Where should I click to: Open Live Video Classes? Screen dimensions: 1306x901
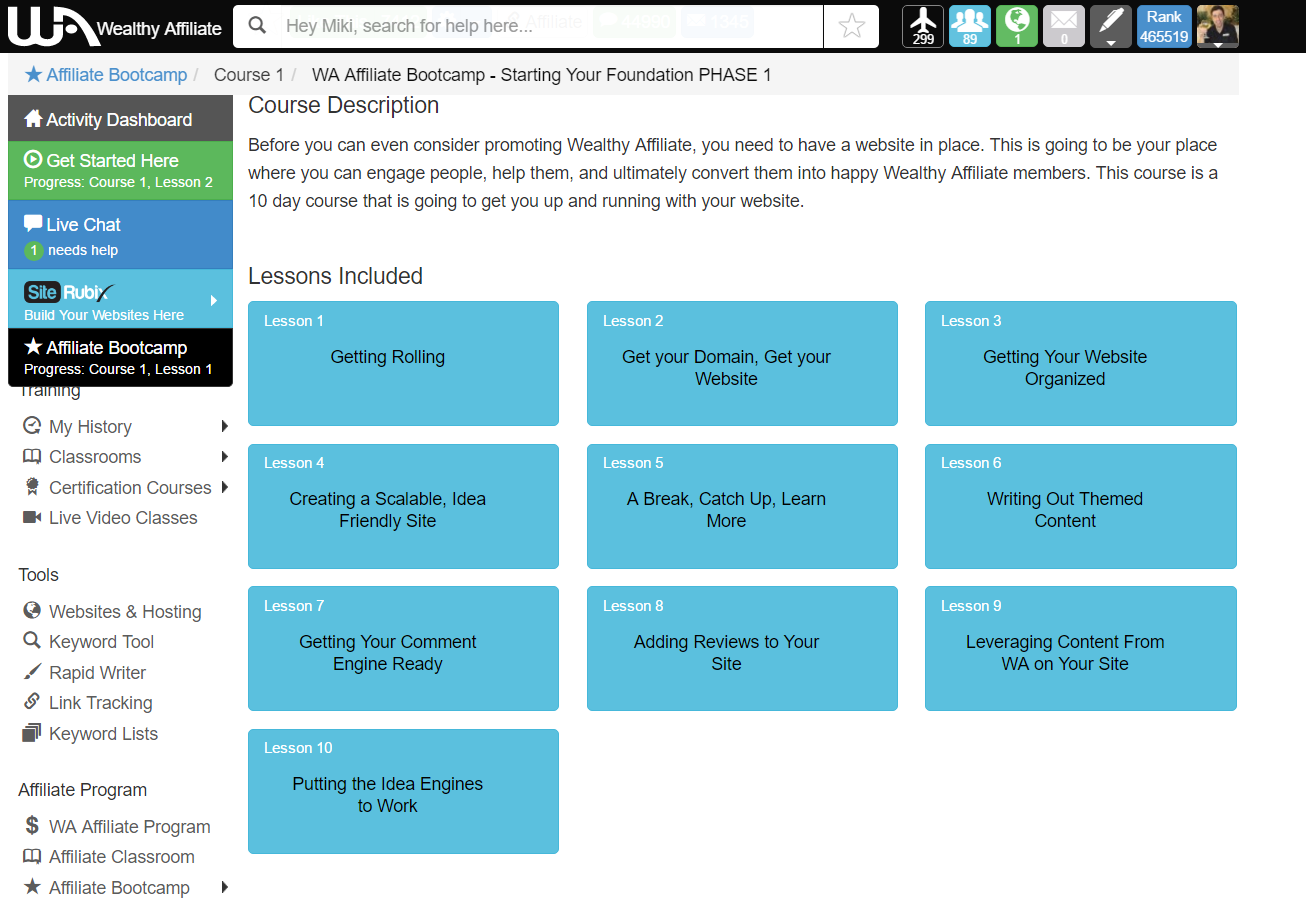tap(123, 518)
